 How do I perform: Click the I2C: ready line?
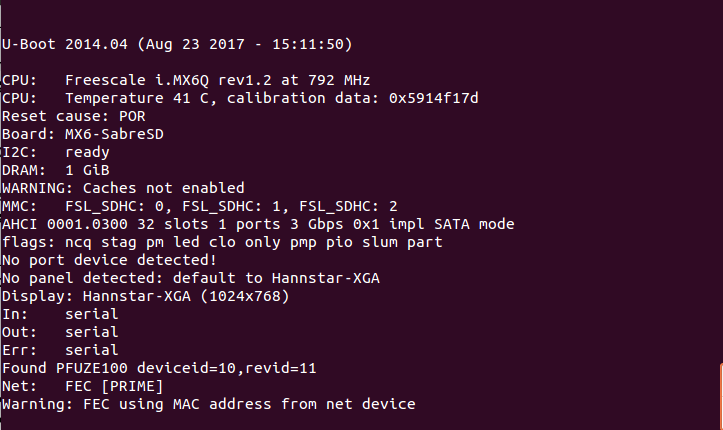coord(56,151)
